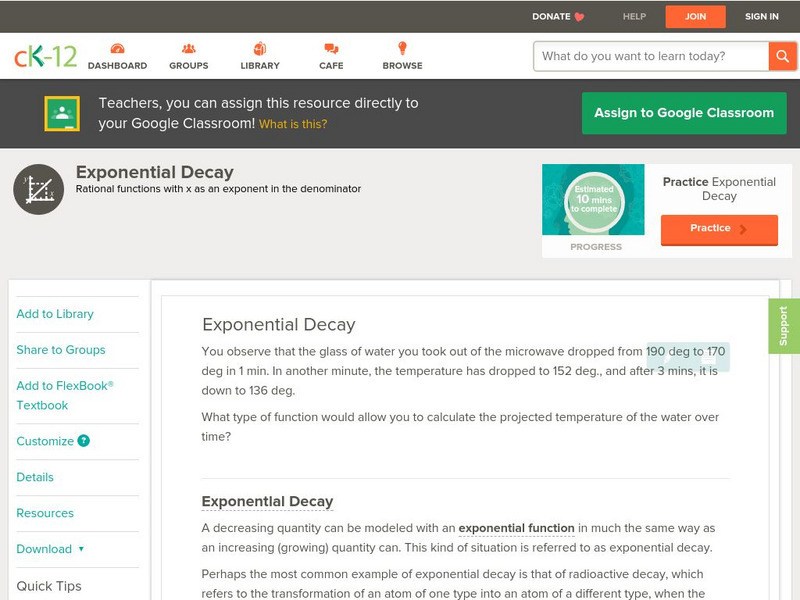Screen dimensions: 800x600
Task: Open the Groups people icon
Action: click(189, 48)
